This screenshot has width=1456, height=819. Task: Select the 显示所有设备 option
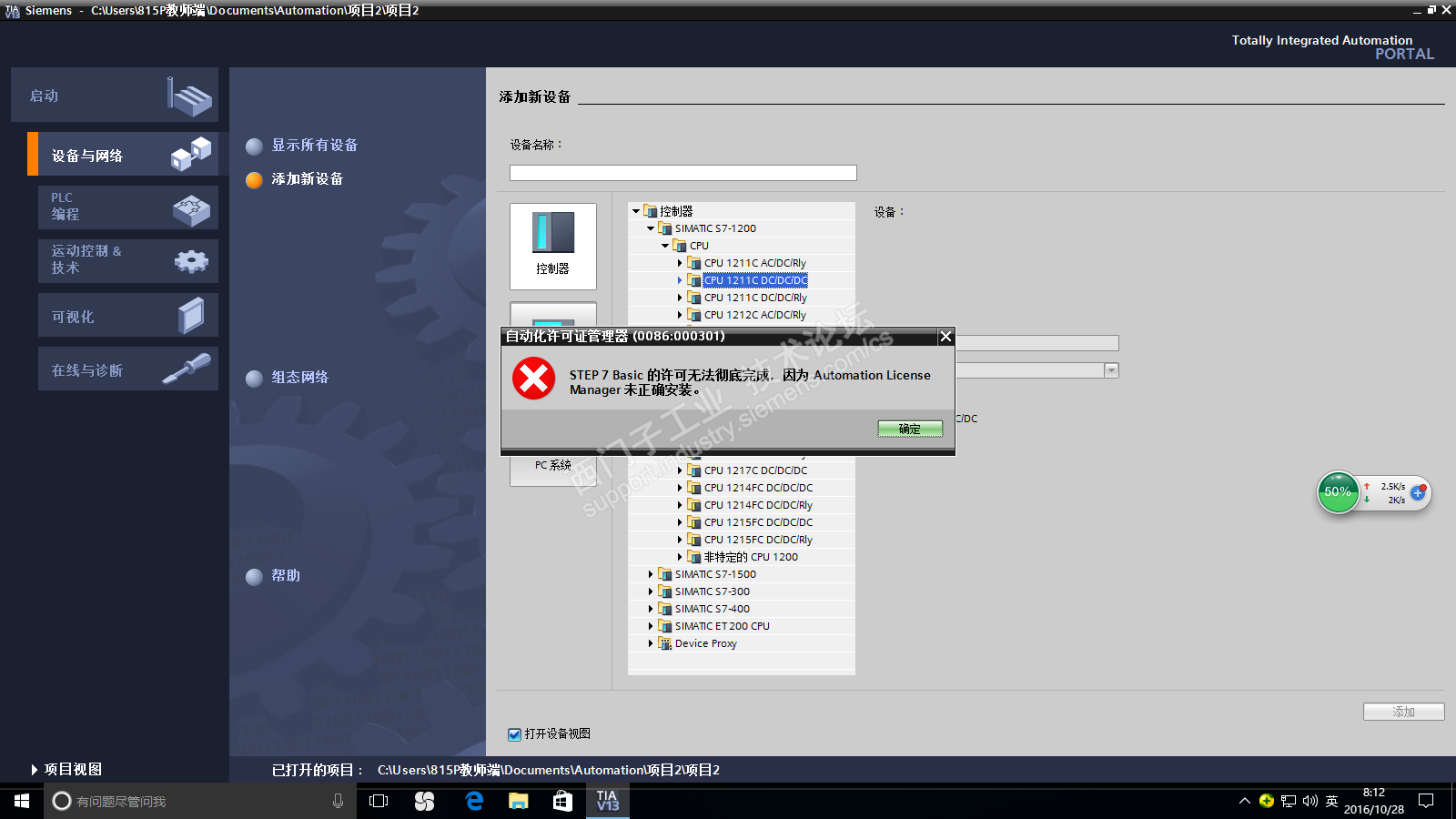tap(315, 146)
